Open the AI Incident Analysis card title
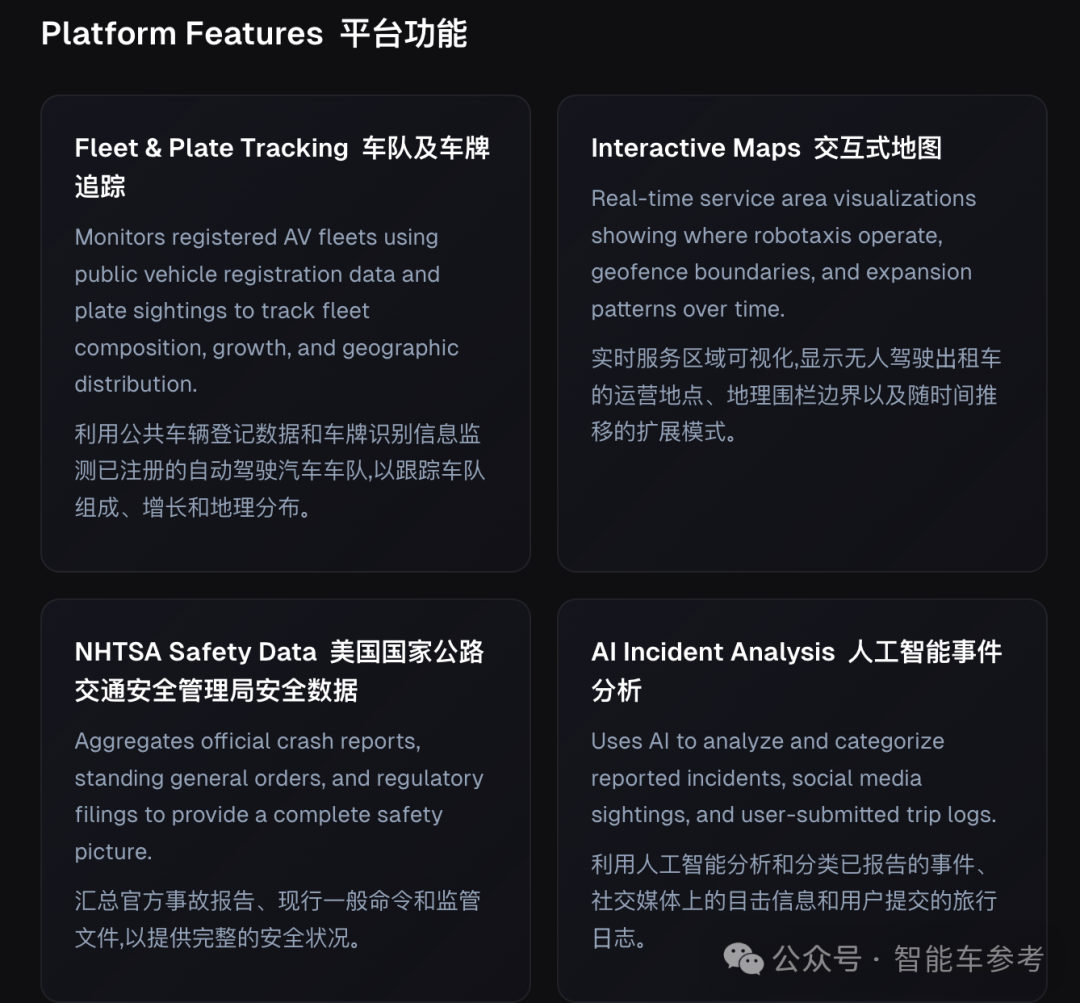This screenshot has width=1080, height=1003. [x=712, y=652]
